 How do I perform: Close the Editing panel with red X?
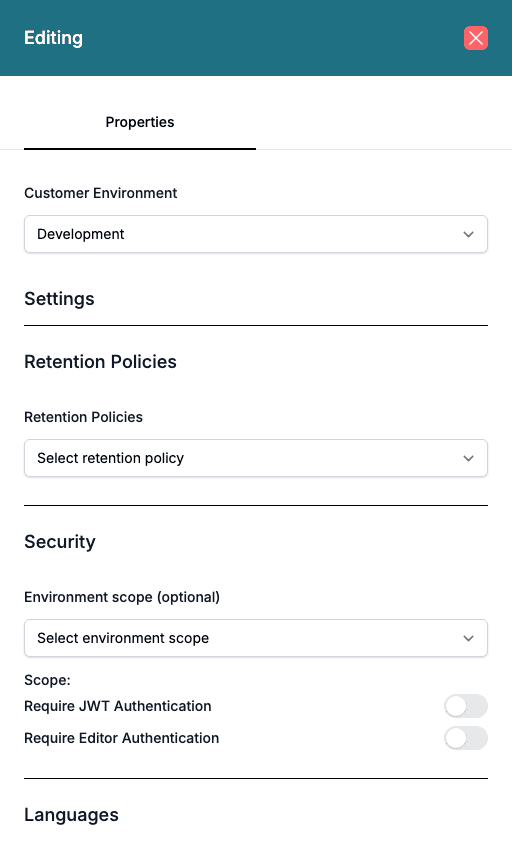coord(476,38)
